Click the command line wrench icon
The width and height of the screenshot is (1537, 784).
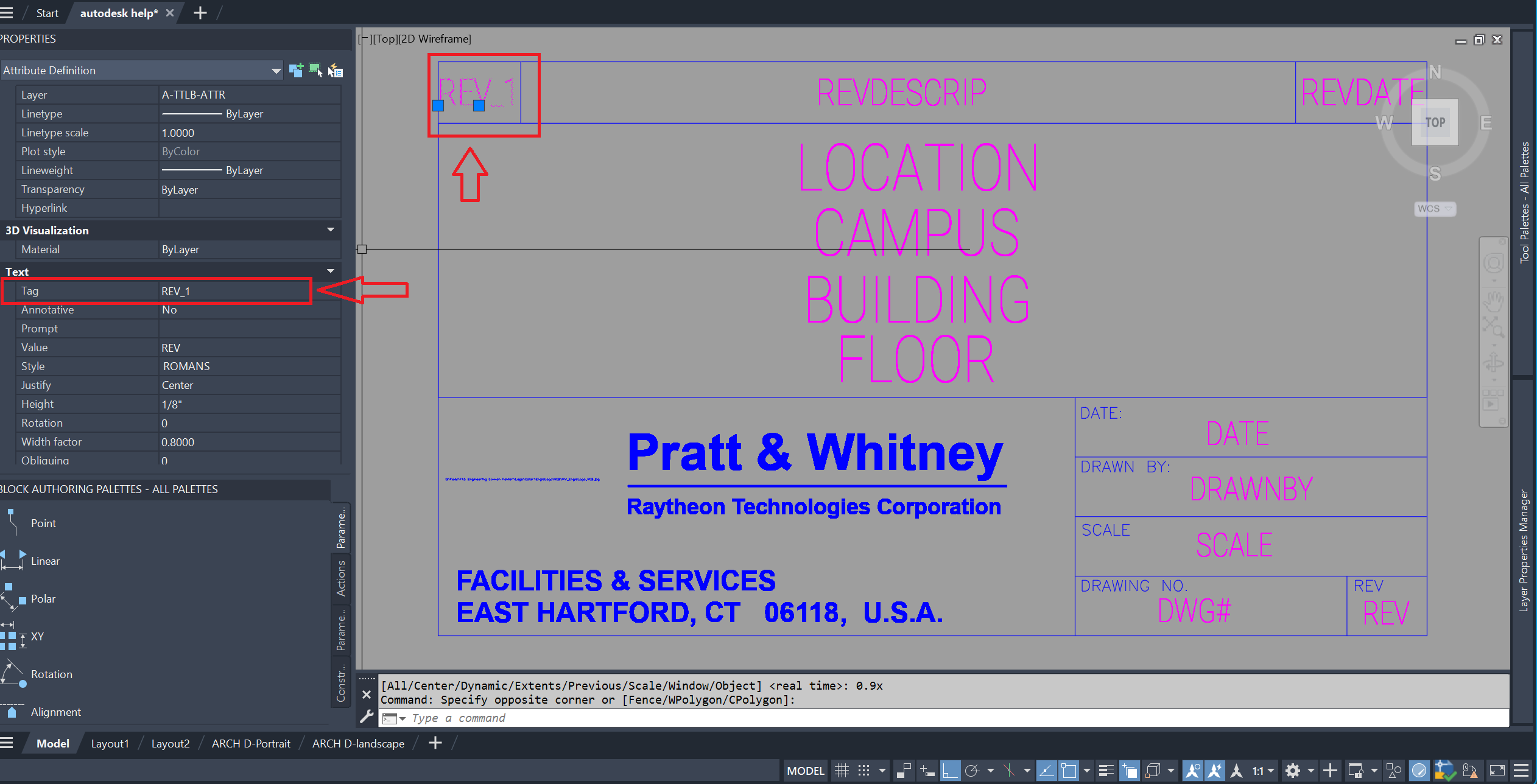click(367, 716)
